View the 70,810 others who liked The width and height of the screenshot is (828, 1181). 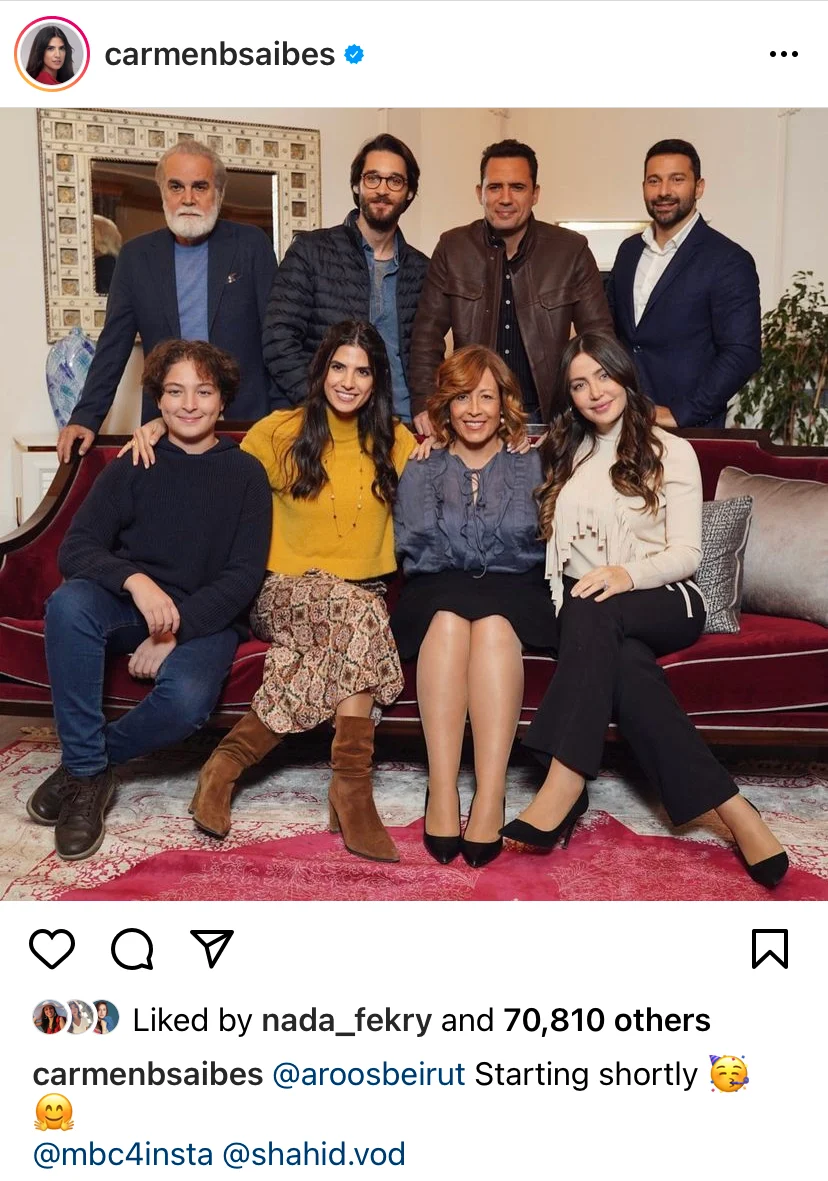pos(606,1021)
